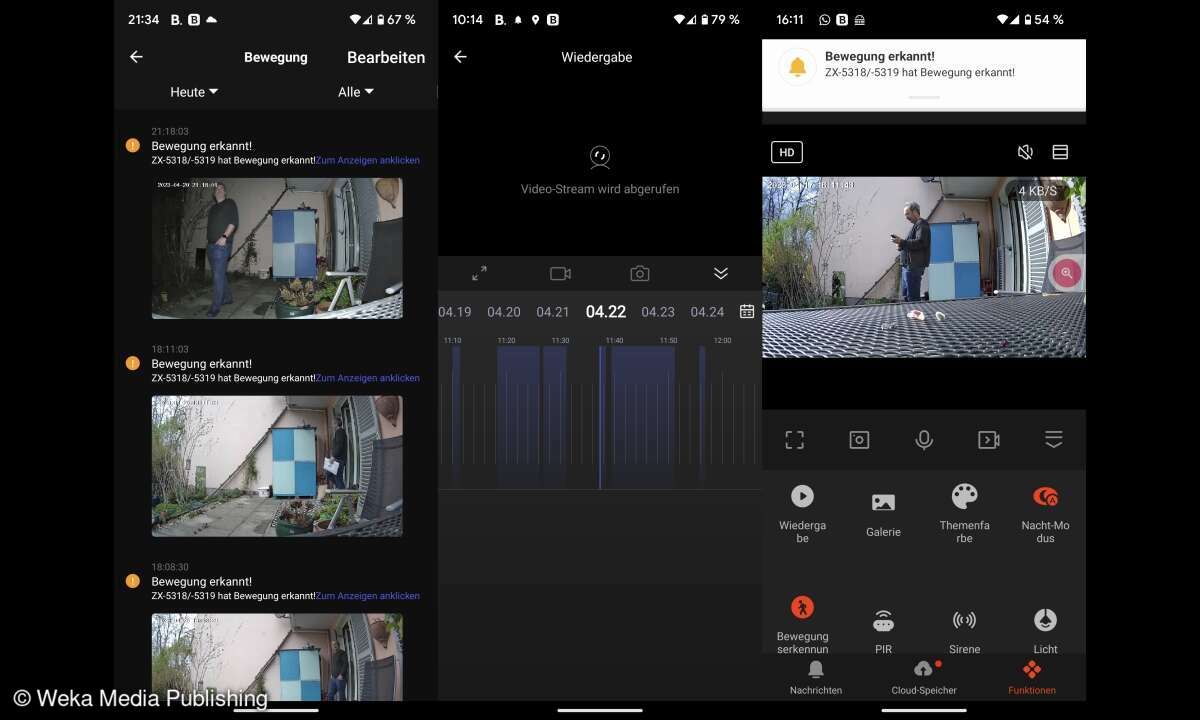1200x720 pixels.
Task: Activate the microphone to talk
Action: (x=924, y=440)
